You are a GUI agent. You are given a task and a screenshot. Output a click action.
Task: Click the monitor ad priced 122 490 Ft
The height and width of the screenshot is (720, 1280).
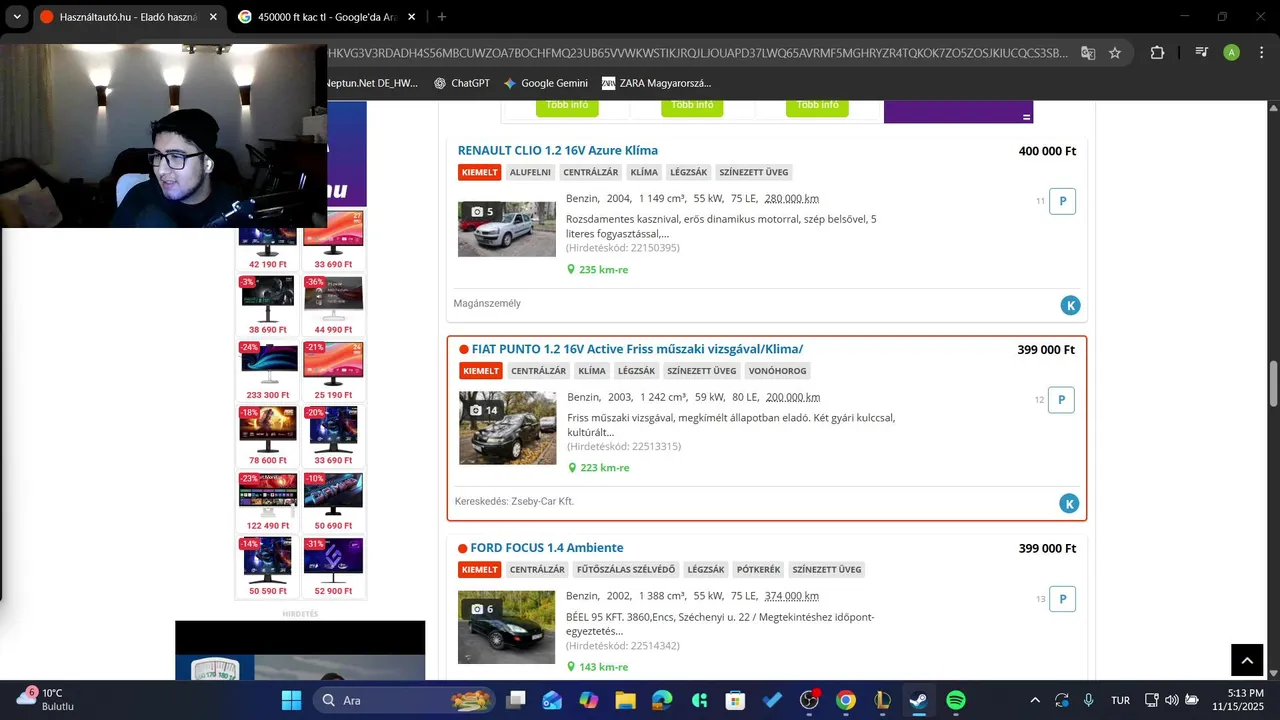[268, 502]
